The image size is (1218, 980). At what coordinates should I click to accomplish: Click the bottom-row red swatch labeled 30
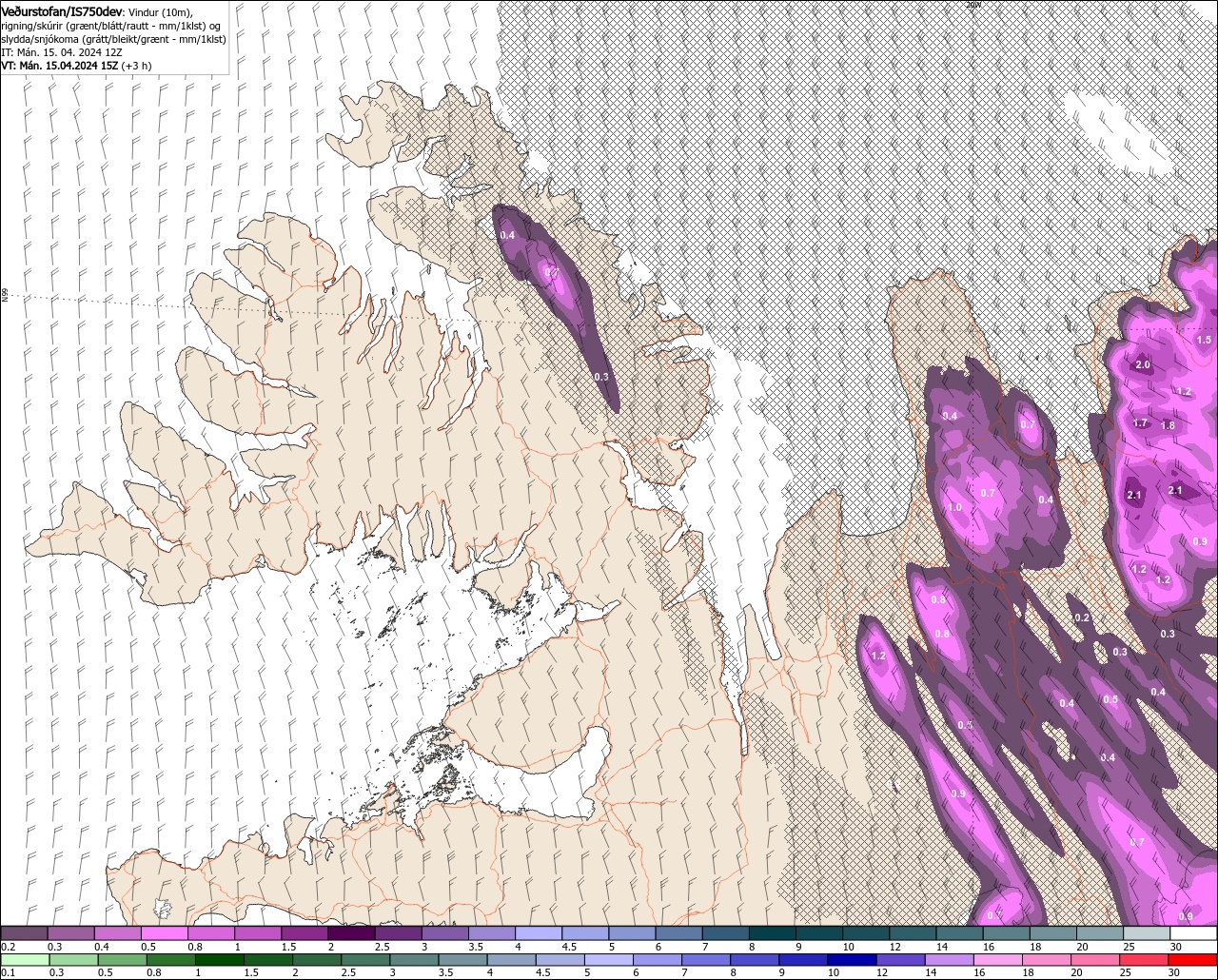[1191, 959]
